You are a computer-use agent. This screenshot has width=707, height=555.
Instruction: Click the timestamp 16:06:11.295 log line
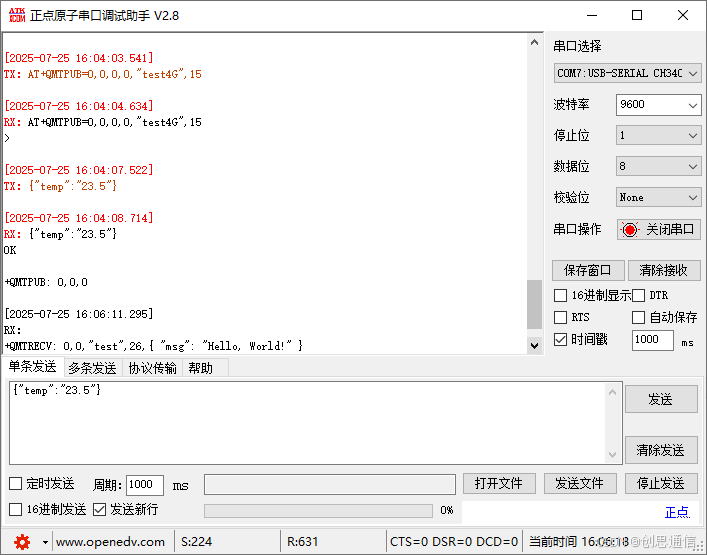click(79, 314)
